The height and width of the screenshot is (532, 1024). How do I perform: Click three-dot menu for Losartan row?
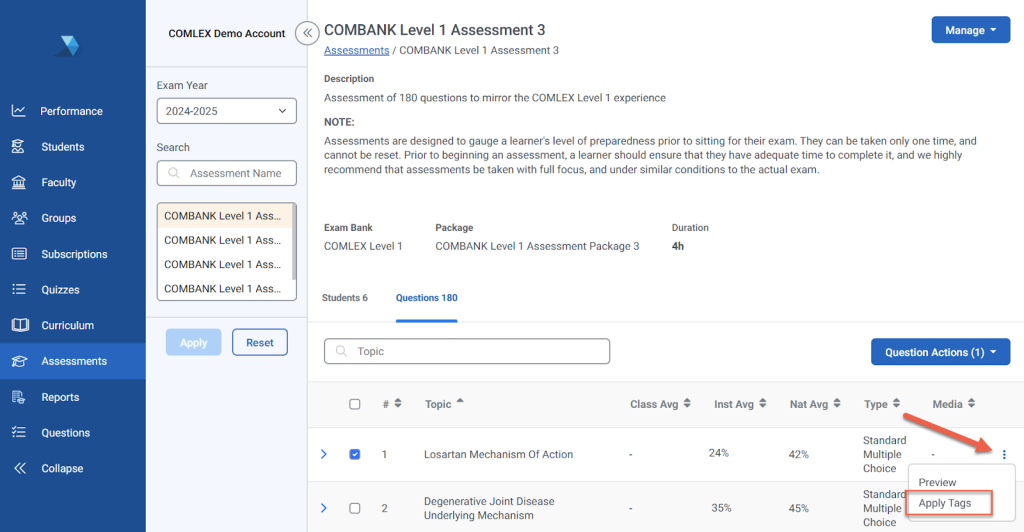1004,455
